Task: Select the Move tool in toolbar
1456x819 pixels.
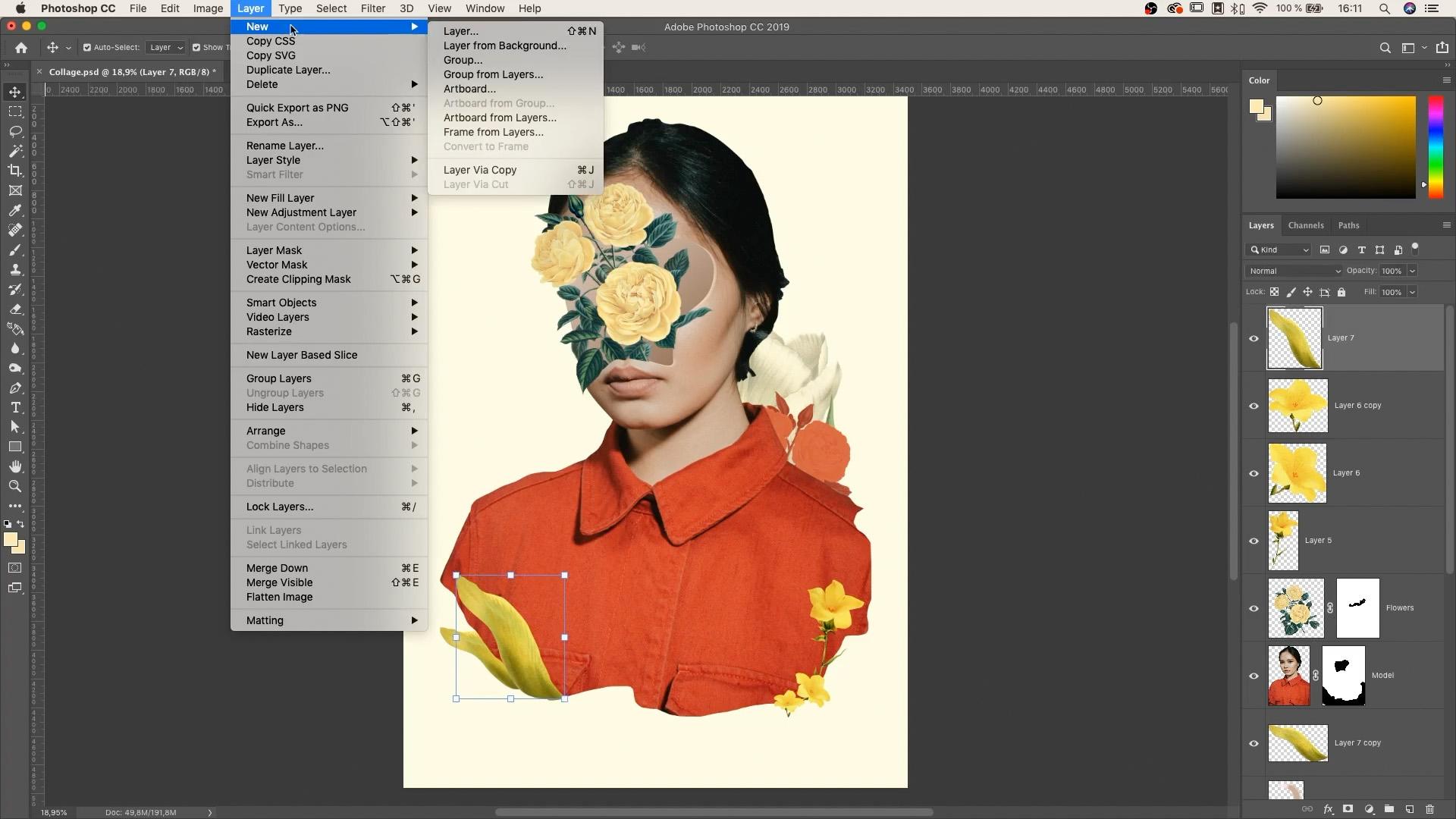Action: point(15,91)
